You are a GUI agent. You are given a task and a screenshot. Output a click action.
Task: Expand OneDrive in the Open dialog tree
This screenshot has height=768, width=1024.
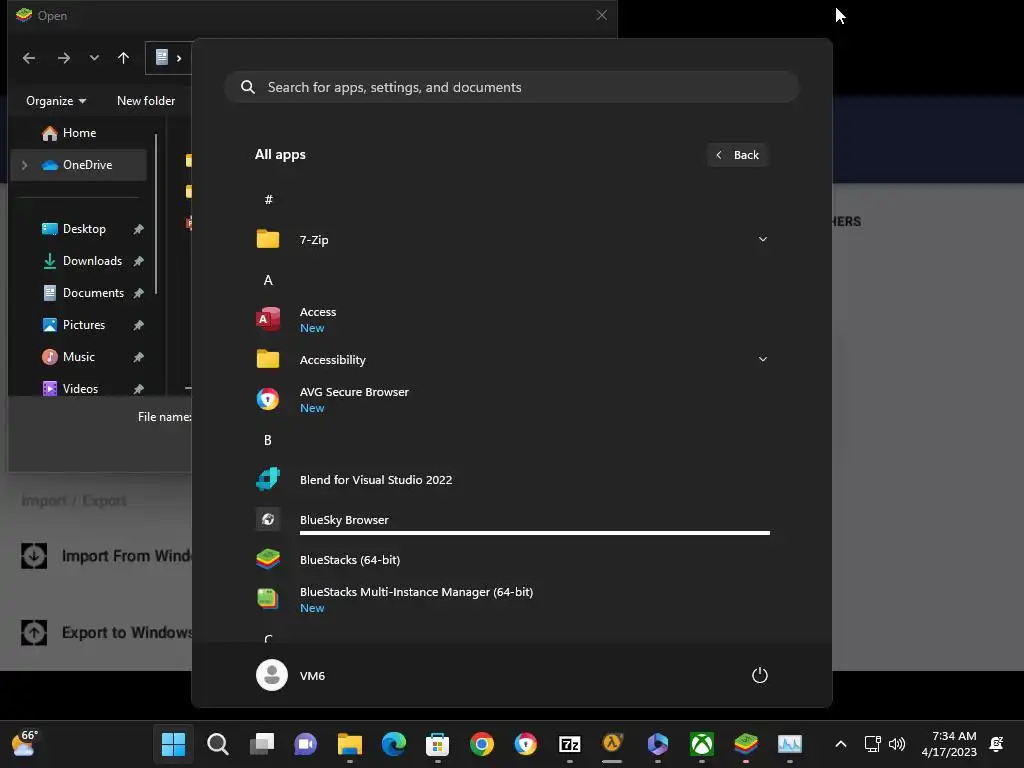(x=24, y=165)
